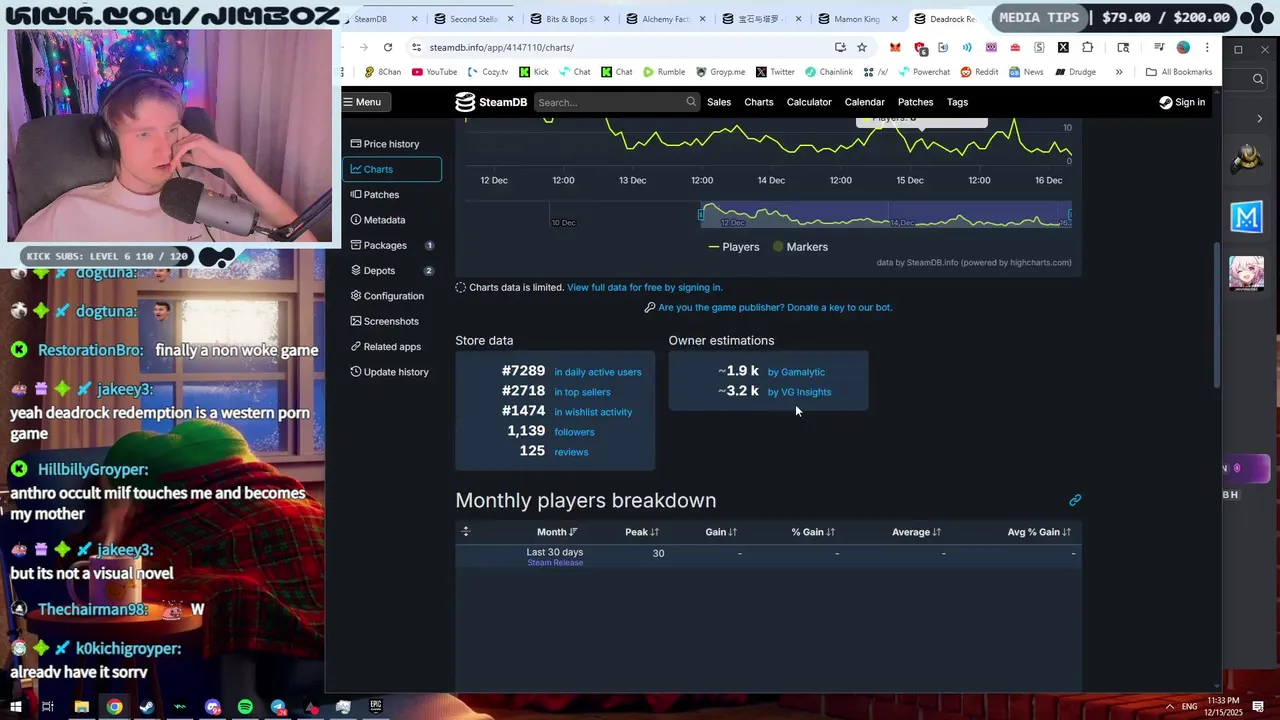
Task: Select Update history in the sidebar
Action: pos(390,372)
